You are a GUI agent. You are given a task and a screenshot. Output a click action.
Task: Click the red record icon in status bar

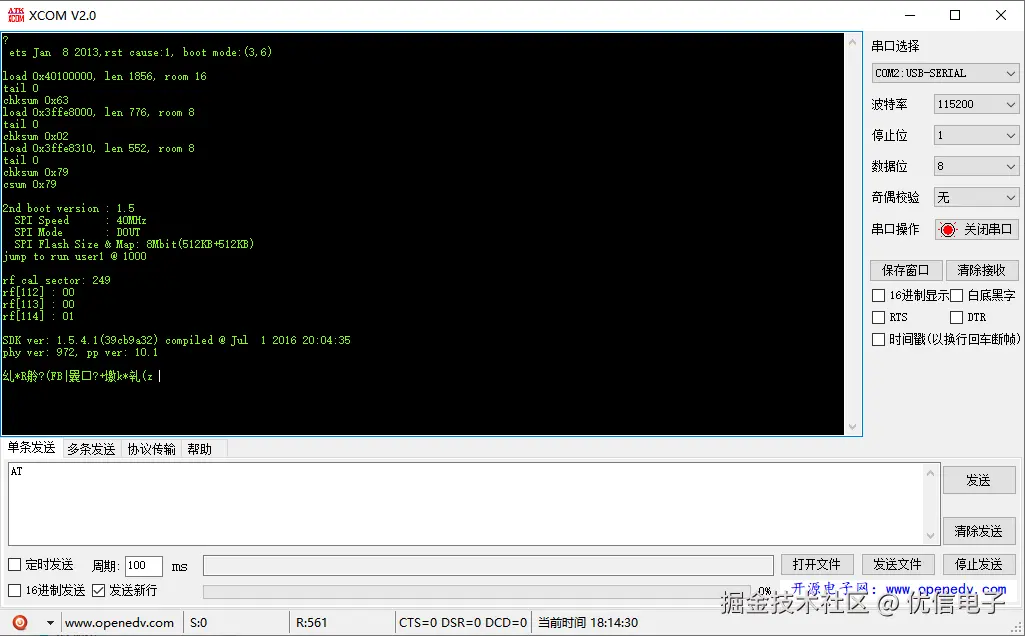click(20, 622)
